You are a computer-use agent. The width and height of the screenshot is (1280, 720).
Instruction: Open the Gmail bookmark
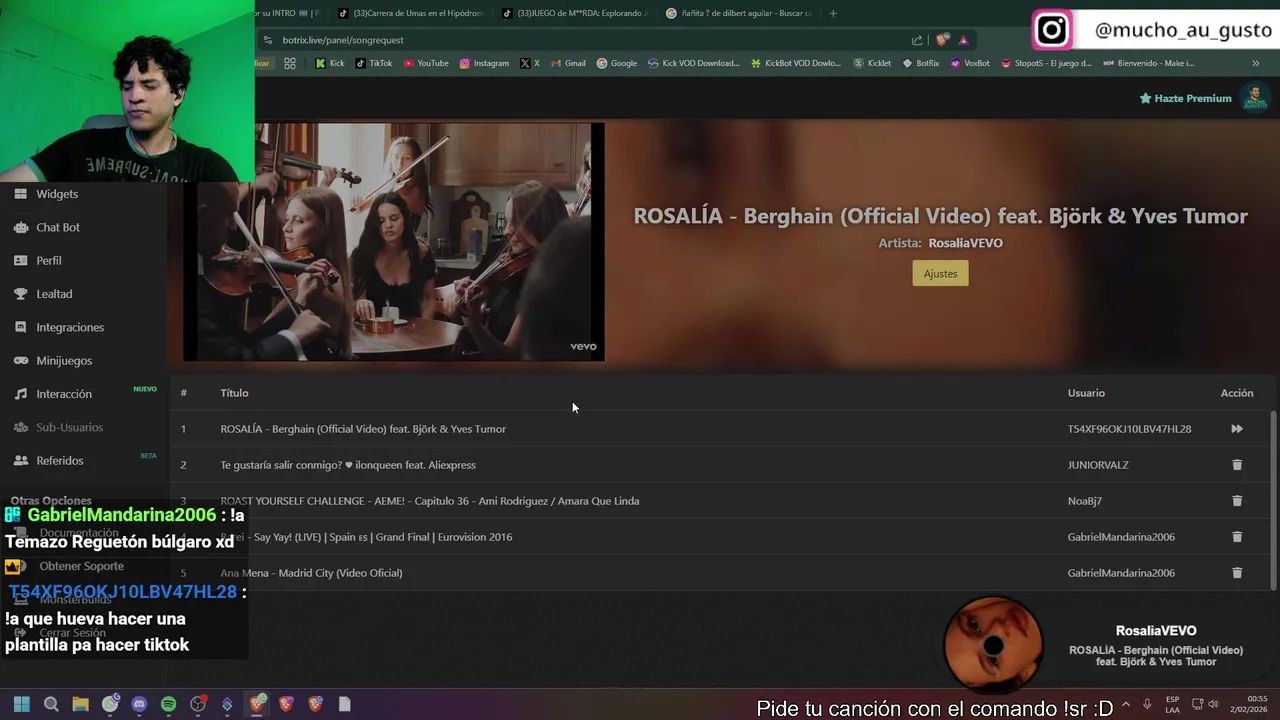[x=568, y=63]
